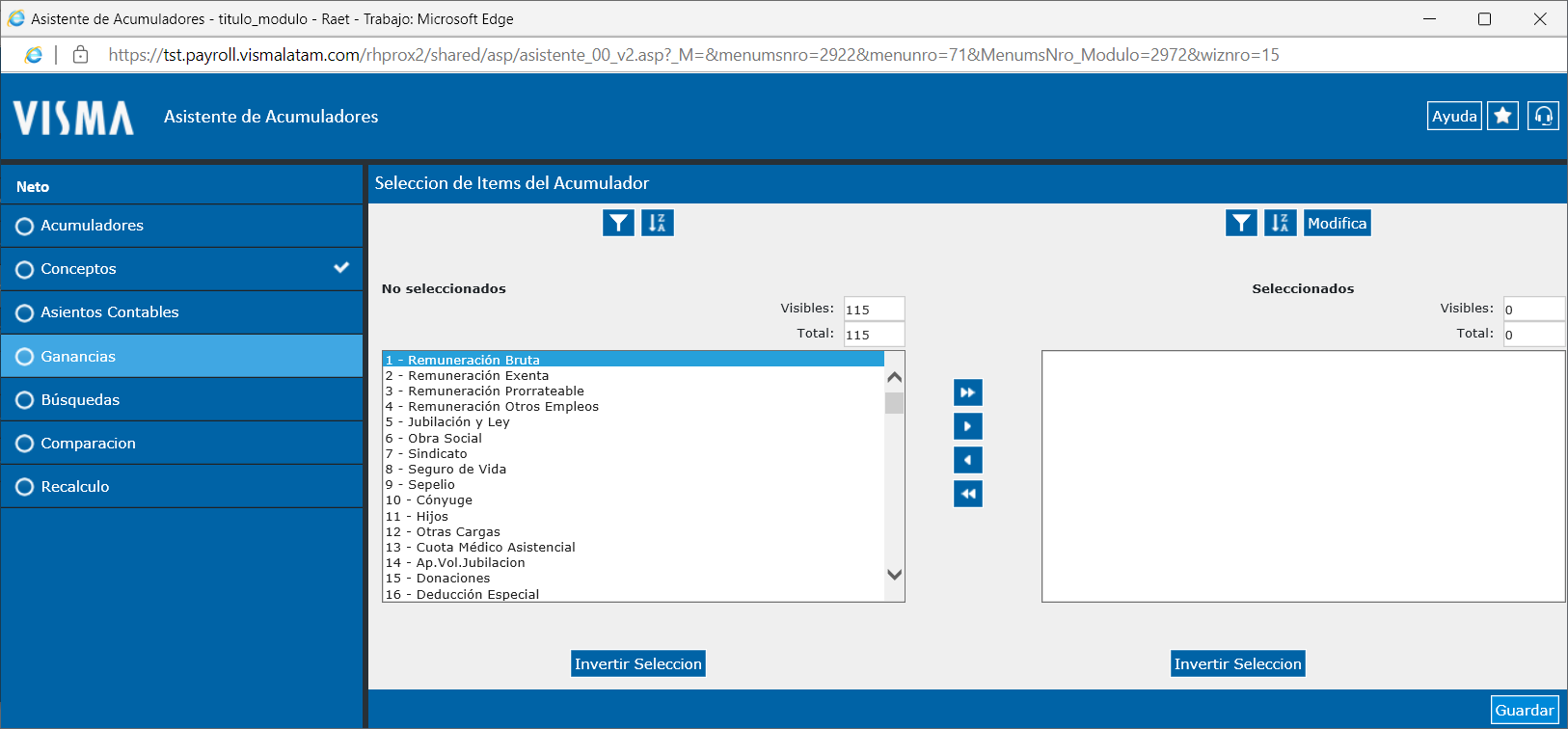This screenshot has width=1568, height=729.
Task: Add page to favorites star icon
Action: 1502,116
